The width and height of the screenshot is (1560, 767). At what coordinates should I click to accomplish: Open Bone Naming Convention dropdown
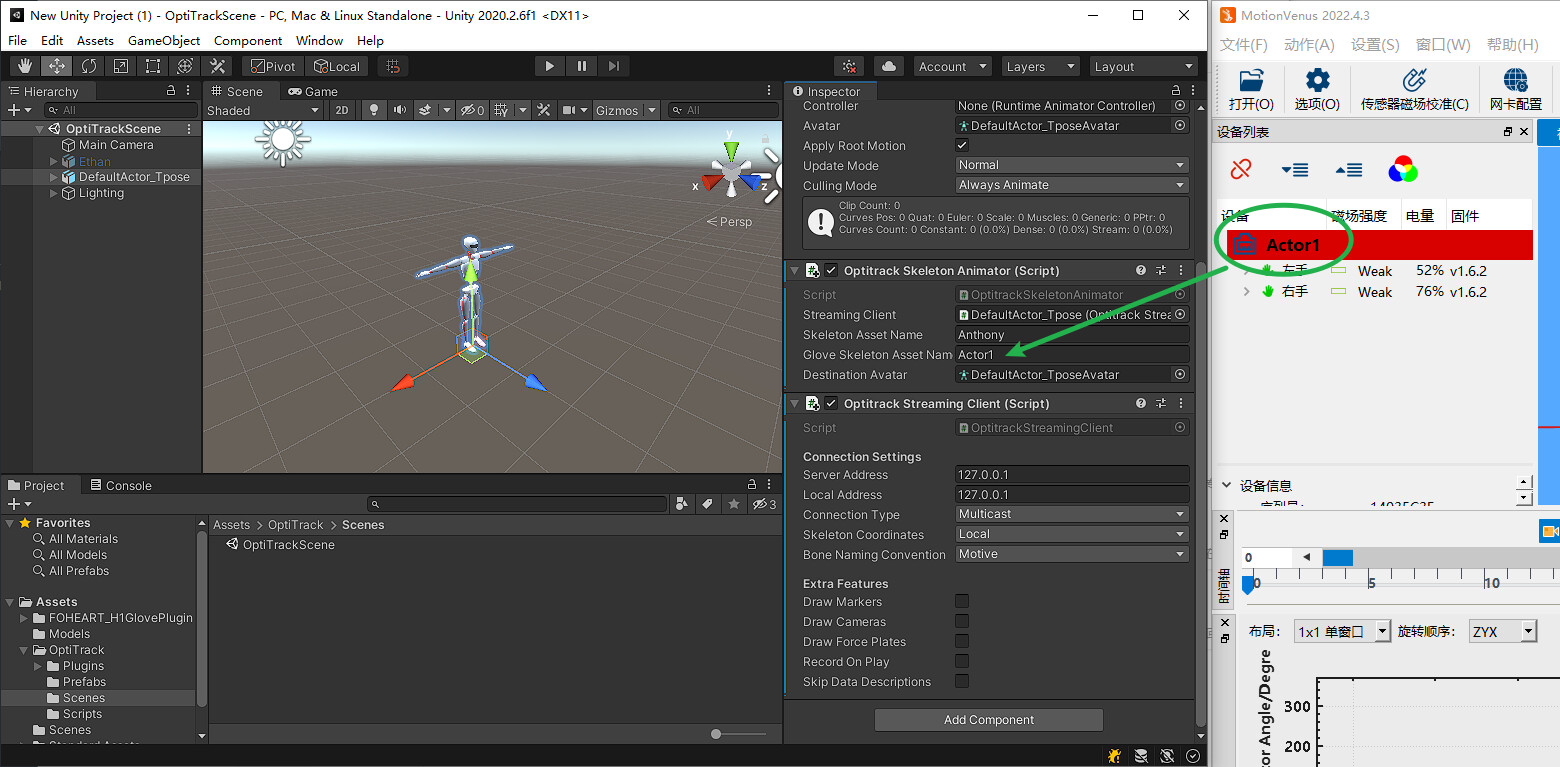[1072, 554]
